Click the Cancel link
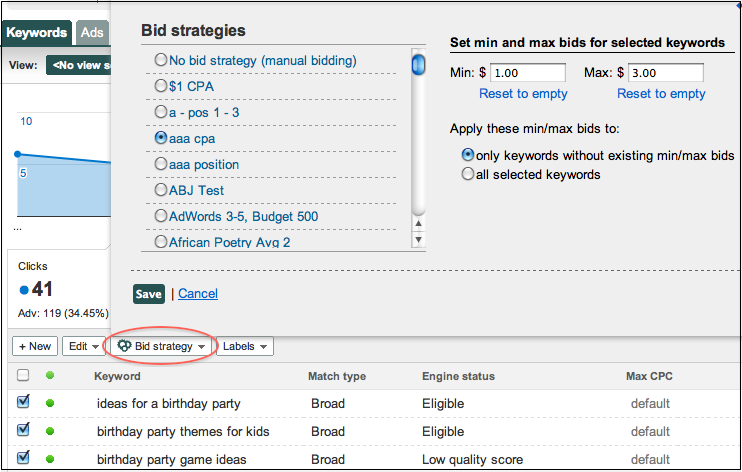Viewport: 742px width, 472px height. click(198, 294)
